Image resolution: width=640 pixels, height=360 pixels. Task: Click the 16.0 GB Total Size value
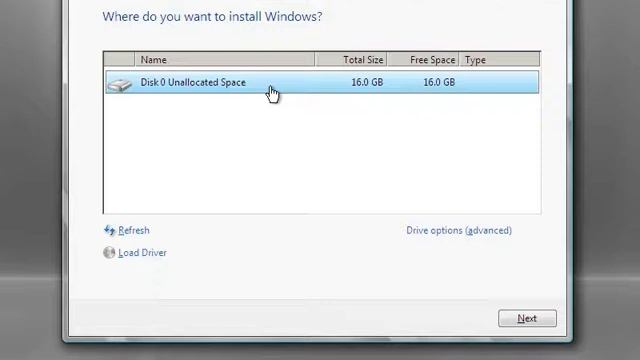tap(367, 82)
